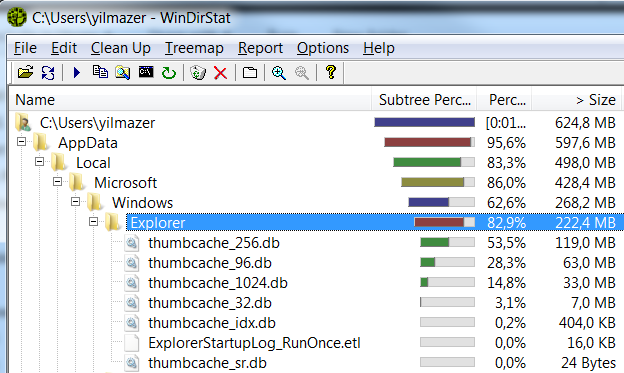Click the Command Prompt Here icon
The image size is (624, 373).
click(146, 72)
